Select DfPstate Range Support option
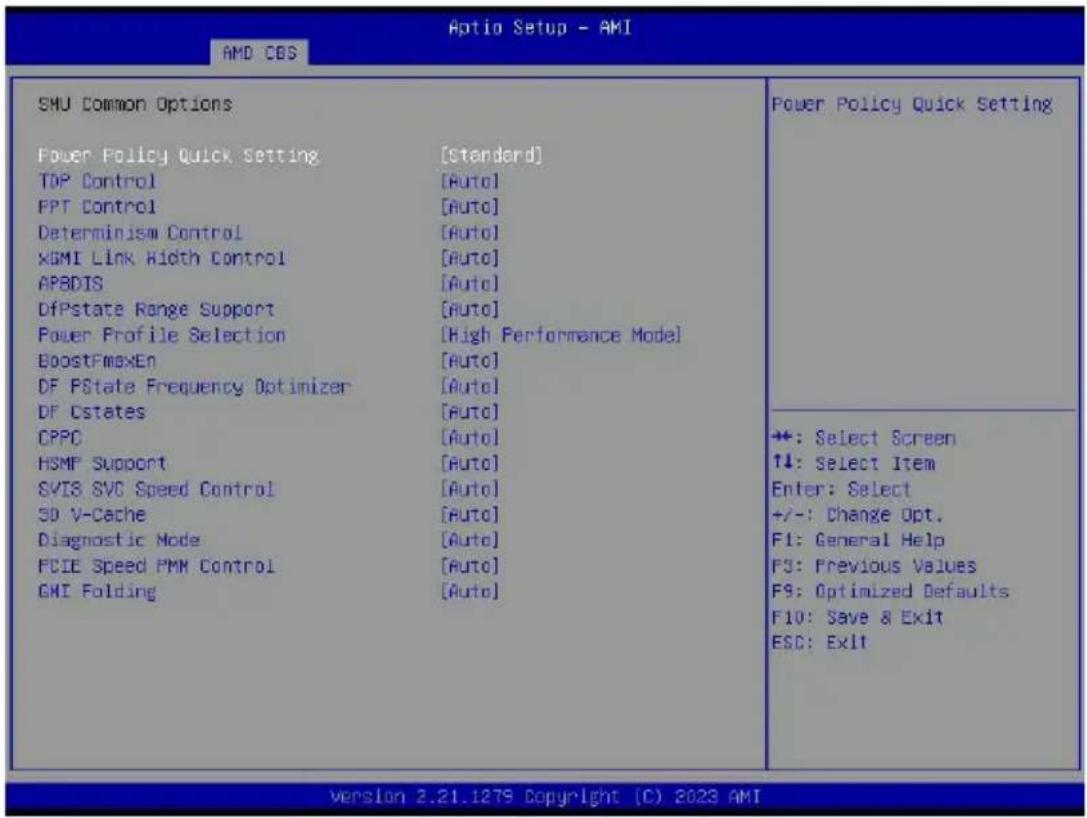The image size is (1087, 818). pos(156,309)
